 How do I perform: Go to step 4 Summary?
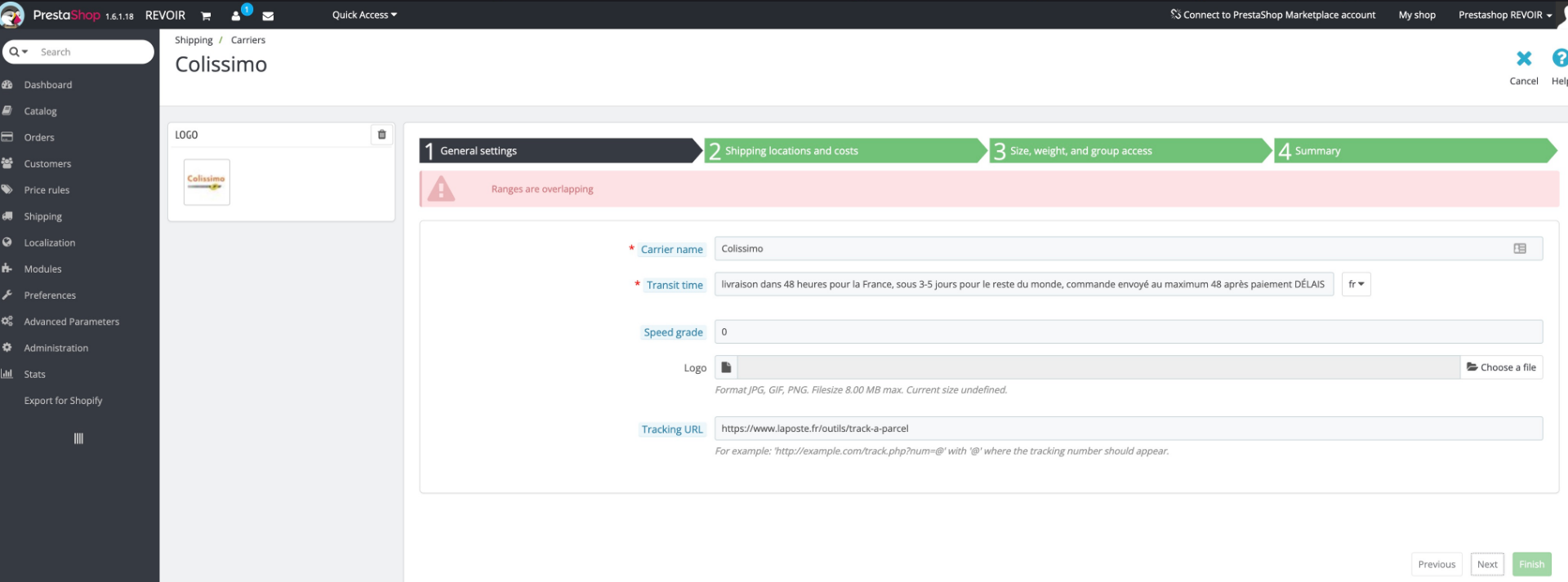pyautogui.click(x=1415, y=151)
